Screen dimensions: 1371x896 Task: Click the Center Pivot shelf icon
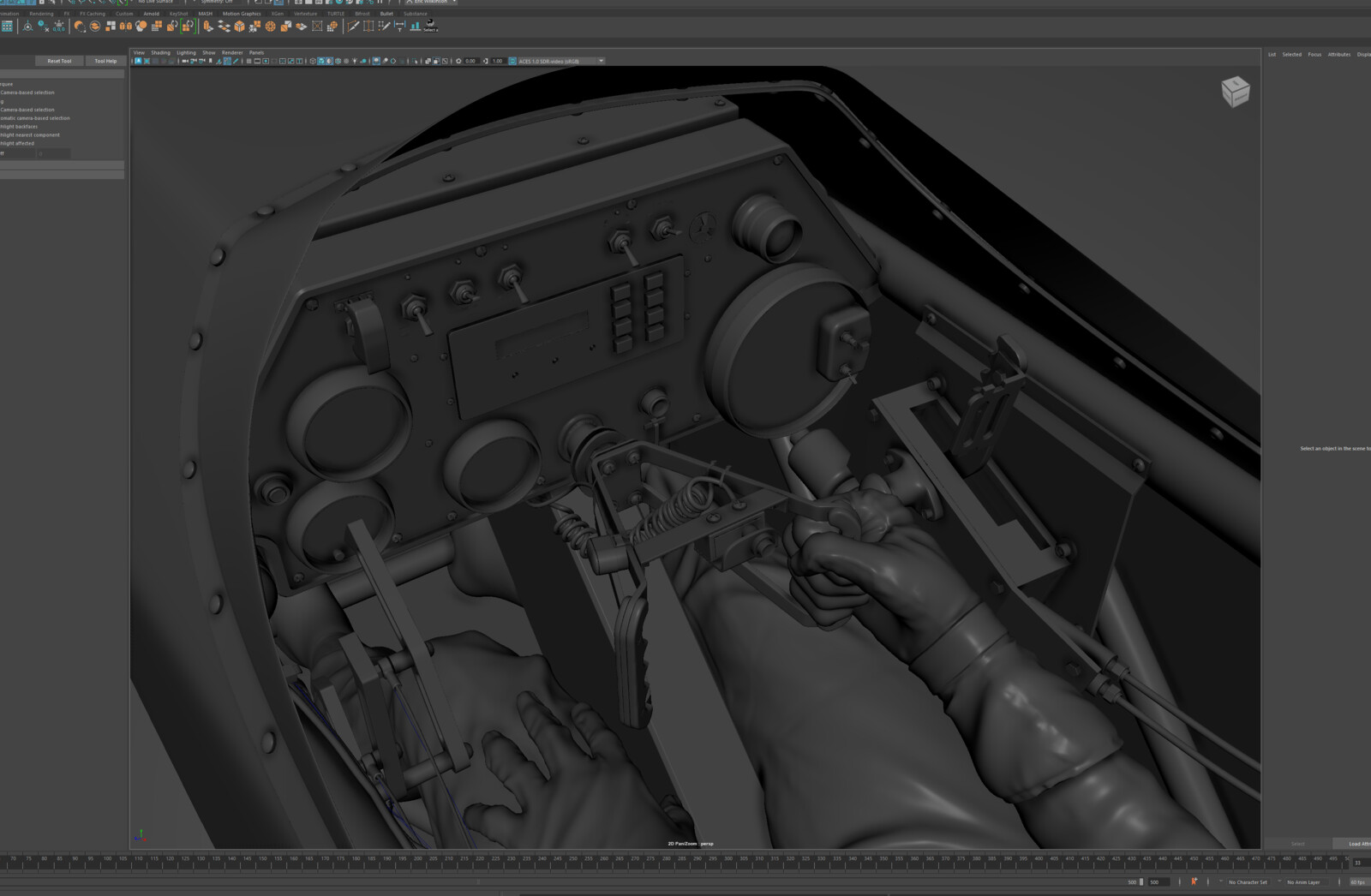pyautogui.click(x=27, y=27)
